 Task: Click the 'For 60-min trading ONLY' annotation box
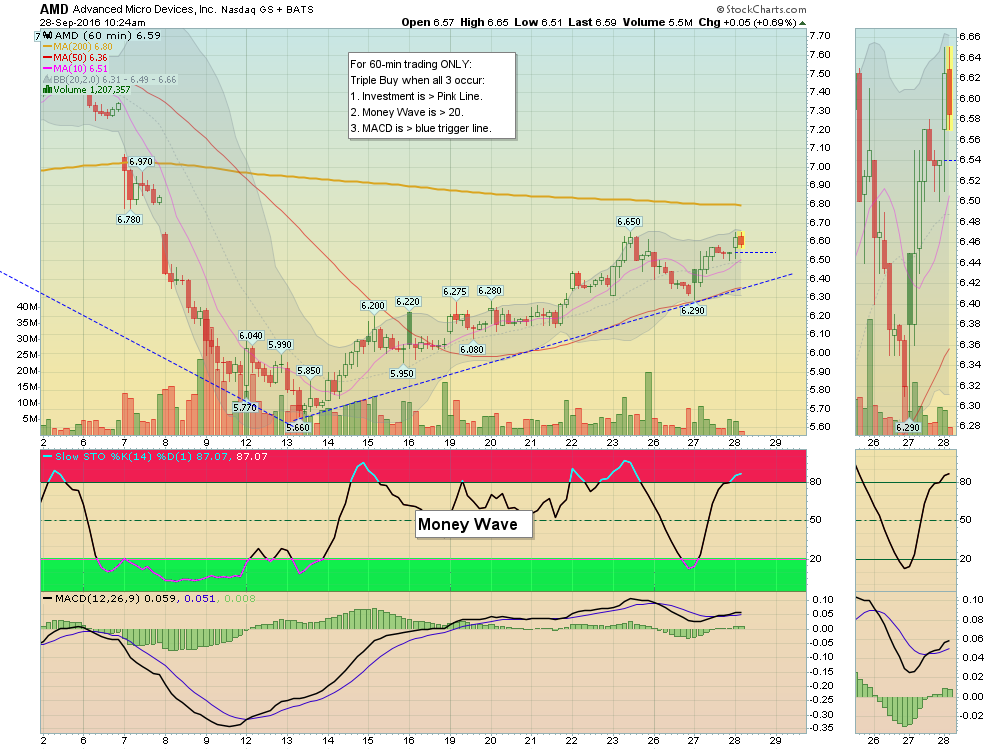(x=432, y=96)
